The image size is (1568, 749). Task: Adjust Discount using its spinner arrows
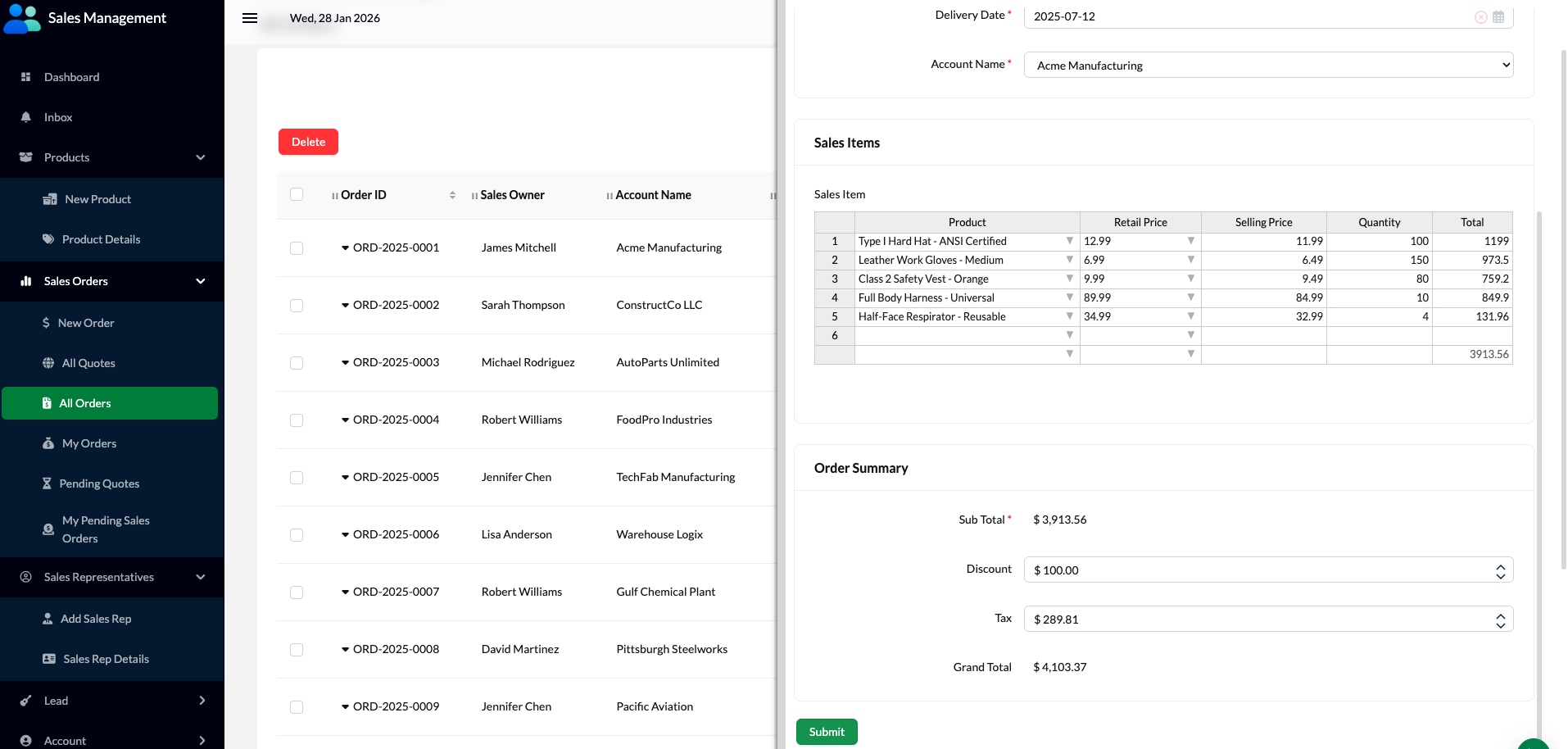tap(1500, 570)
